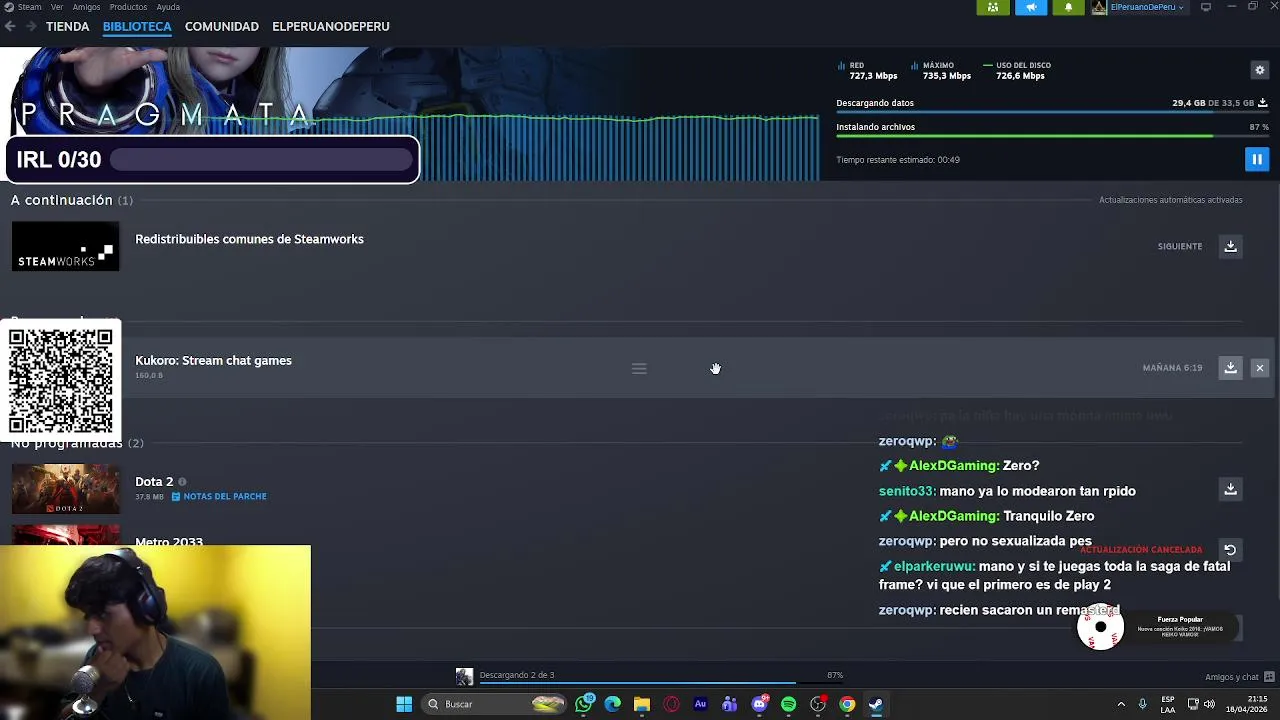Screen dimensions: 1280x720
Task: Open the notifications bell
Action: pyautogui.click(x=1068, y=7)
